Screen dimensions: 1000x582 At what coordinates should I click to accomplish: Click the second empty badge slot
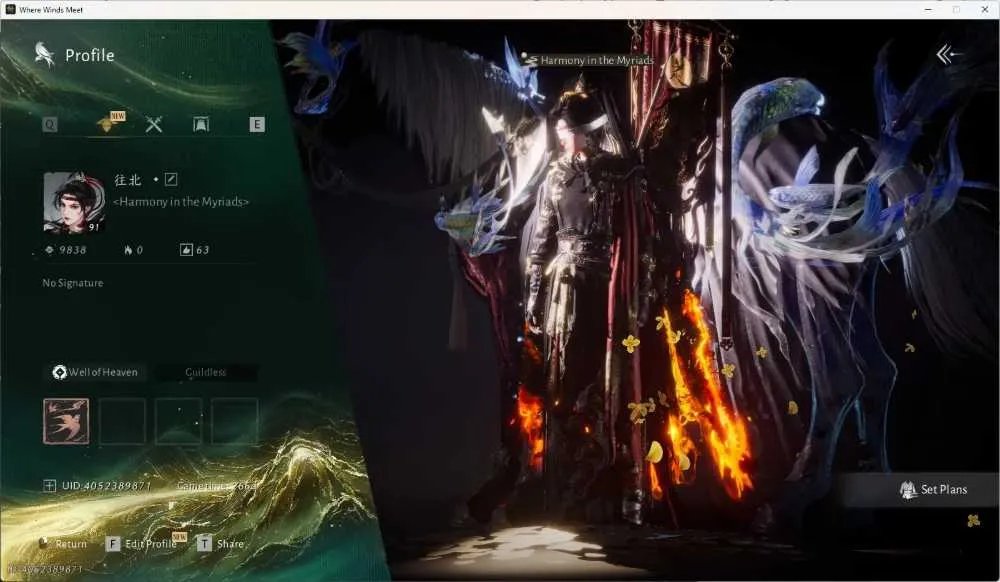122,421
